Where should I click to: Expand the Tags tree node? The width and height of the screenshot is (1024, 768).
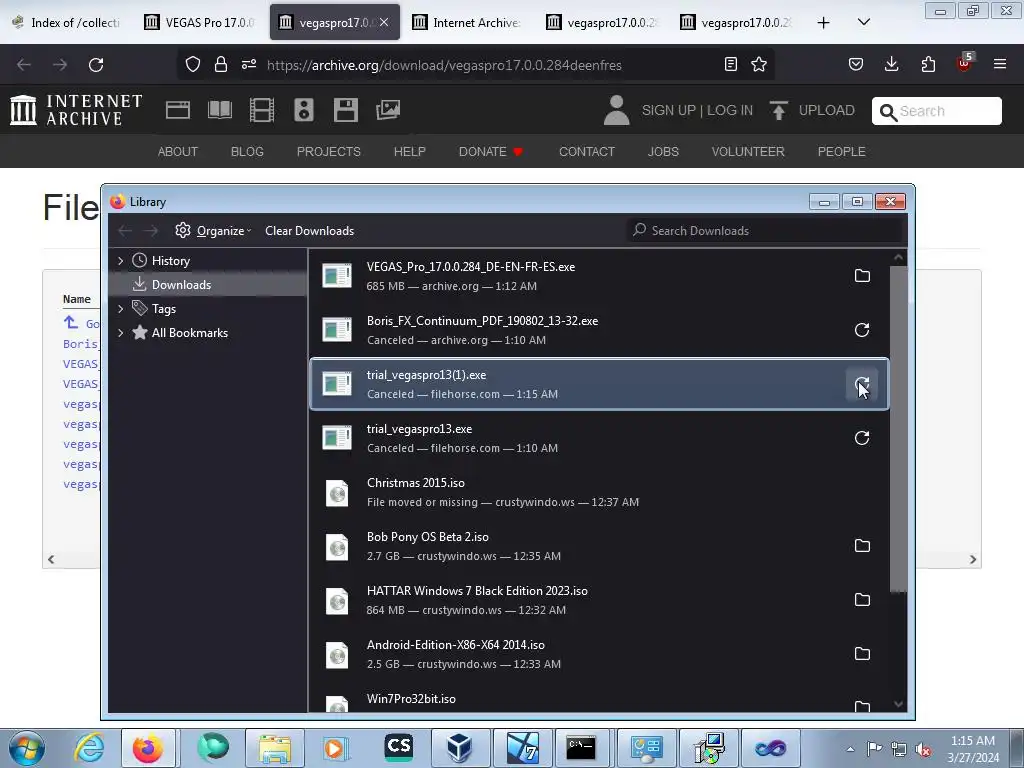(121, 309)
